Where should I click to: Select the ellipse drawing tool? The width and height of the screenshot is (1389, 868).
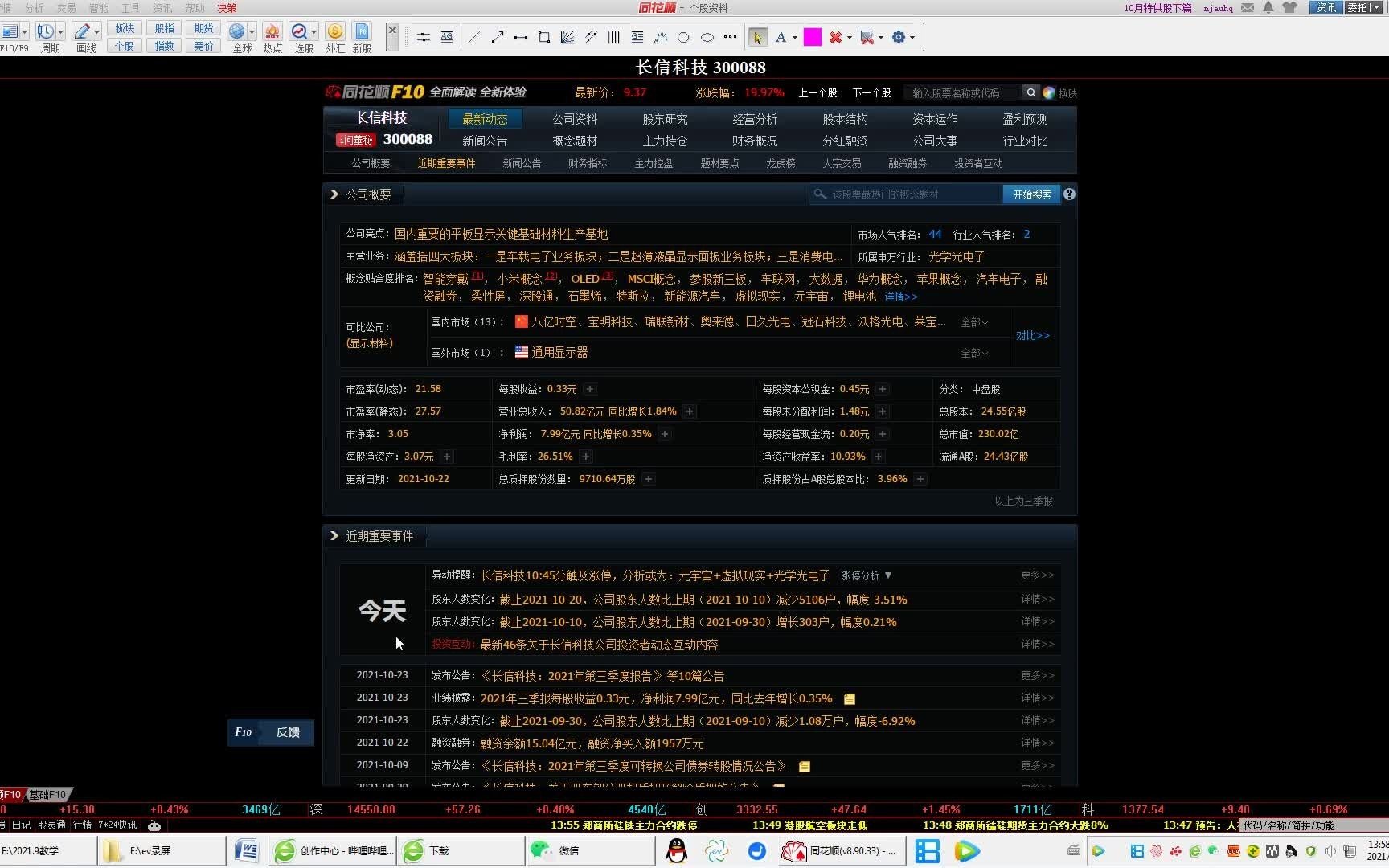[707, 37]
